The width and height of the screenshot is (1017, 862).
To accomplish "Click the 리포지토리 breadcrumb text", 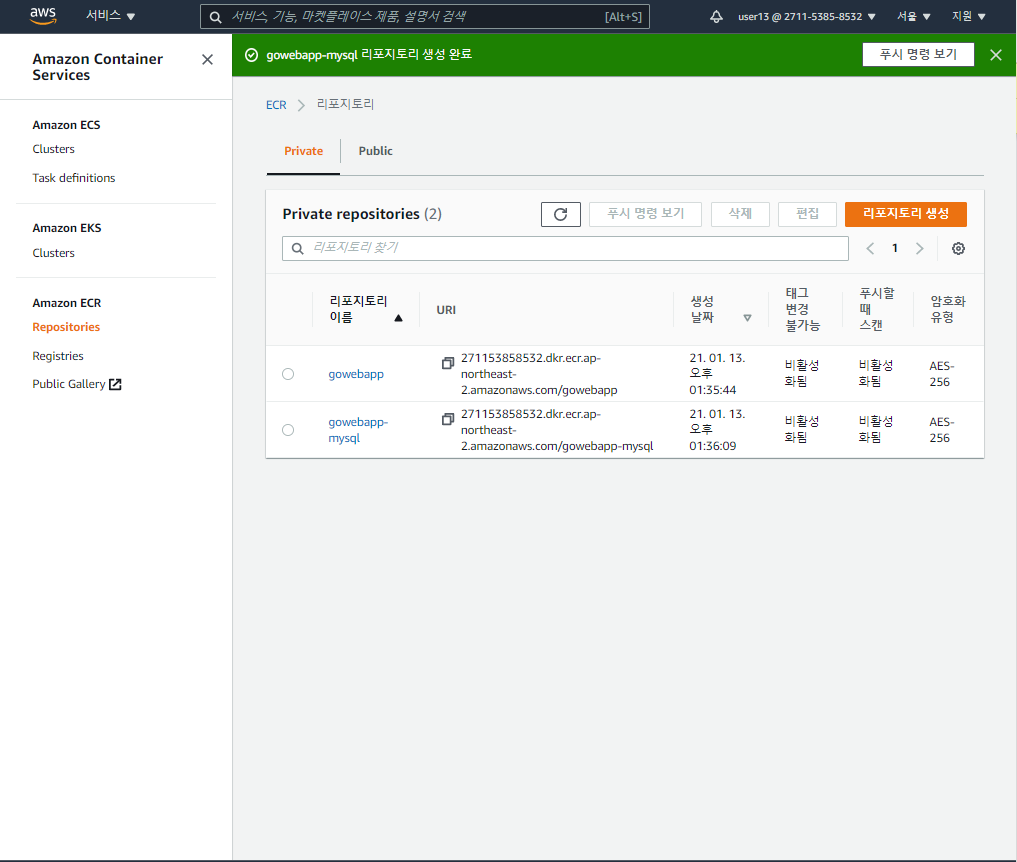I will pos(345,104).
